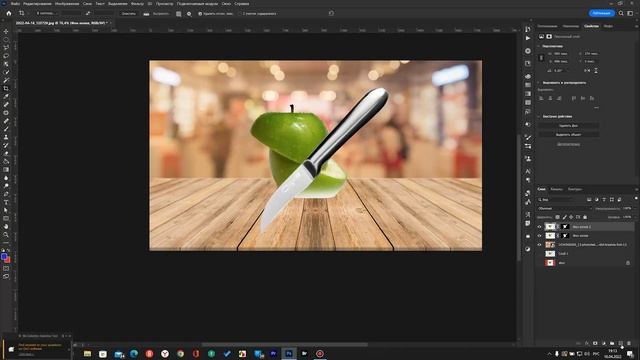This screenshot has width=640, height=360.
Task: Select the Gradient tool
Action: point(6,169)
